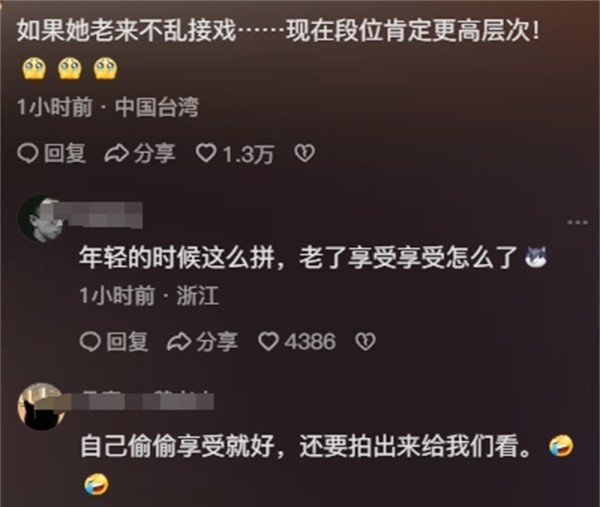
Task: Click laughing emoji after 给我们看
Action: click(x=561, y=446)
